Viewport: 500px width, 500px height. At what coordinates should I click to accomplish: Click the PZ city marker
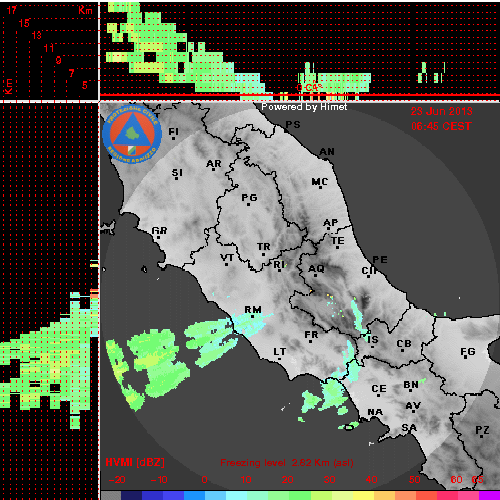pos(481,436)
